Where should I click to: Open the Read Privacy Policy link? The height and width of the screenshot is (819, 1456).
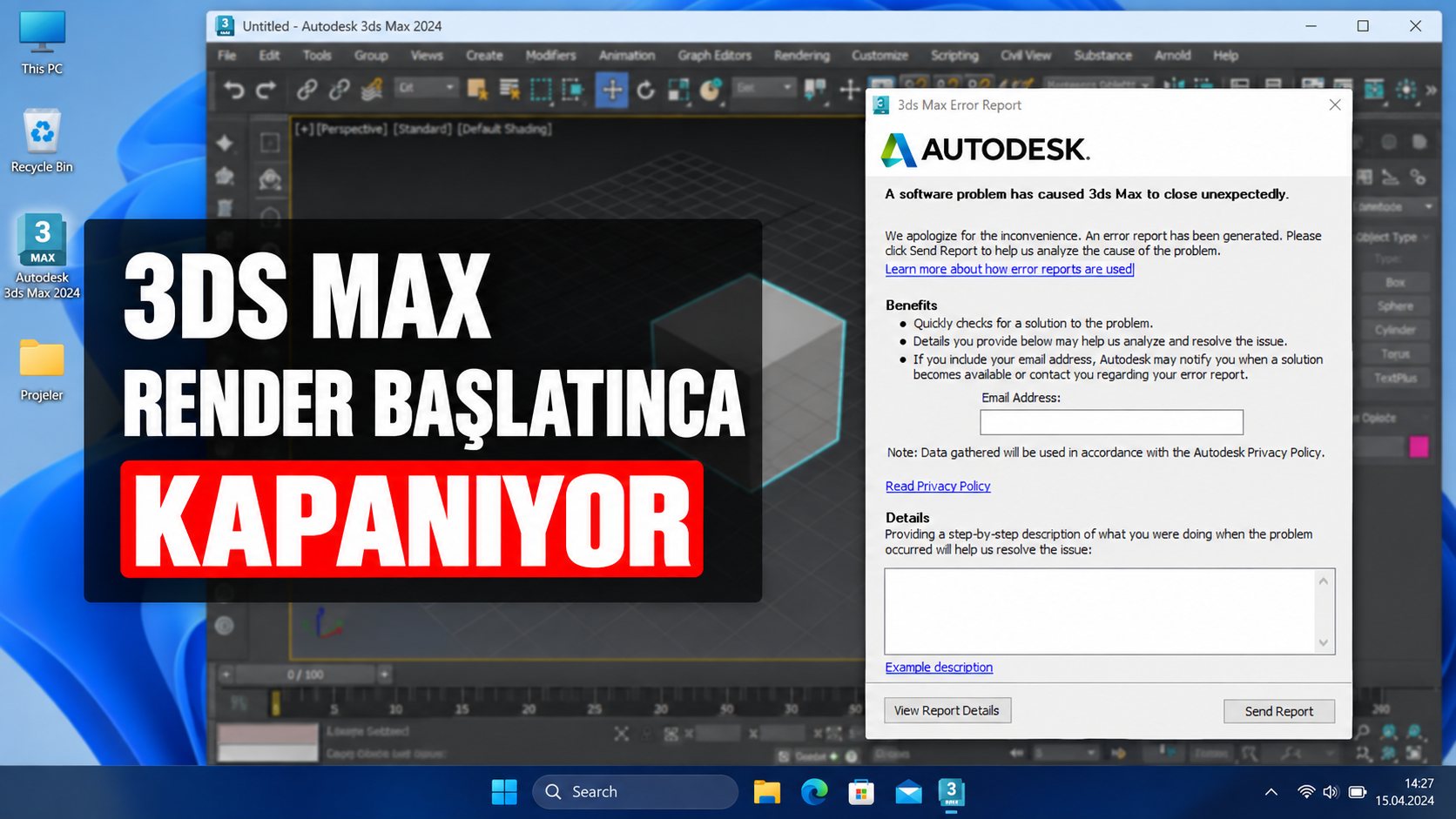(x=938, y=486)
